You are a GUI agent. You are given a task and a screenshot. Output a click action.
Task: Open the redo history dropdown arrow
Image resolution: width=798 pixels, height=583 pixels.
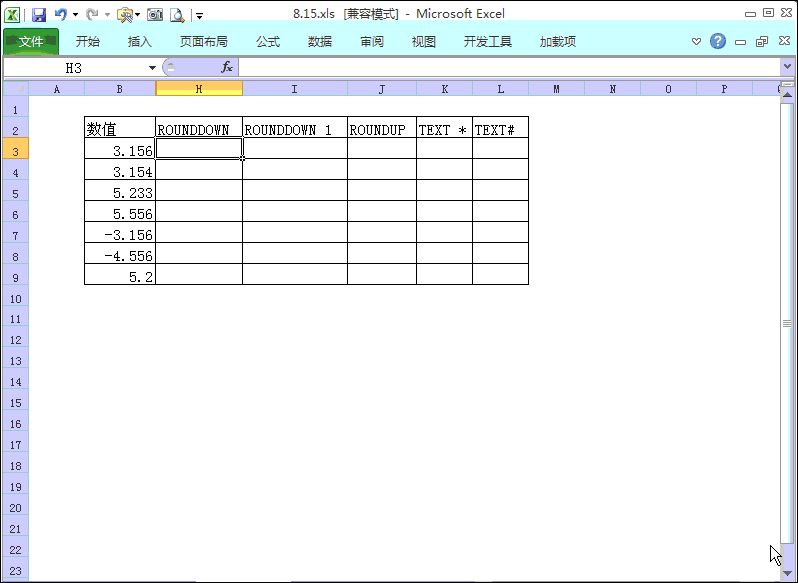107,15
